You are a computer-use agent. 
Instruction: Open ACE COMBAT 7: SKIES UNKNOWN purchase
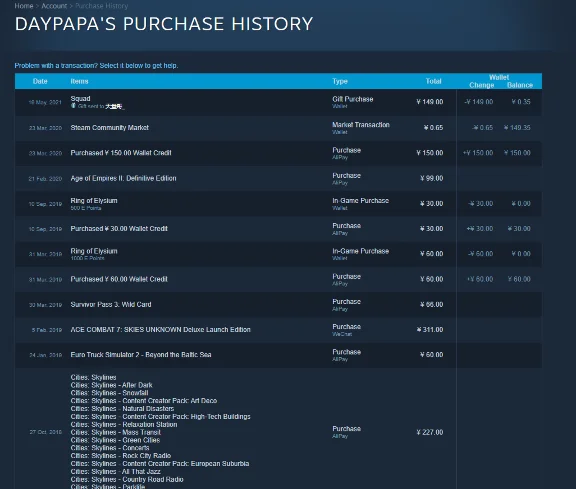pyautogui.click(x=278, y=330)
